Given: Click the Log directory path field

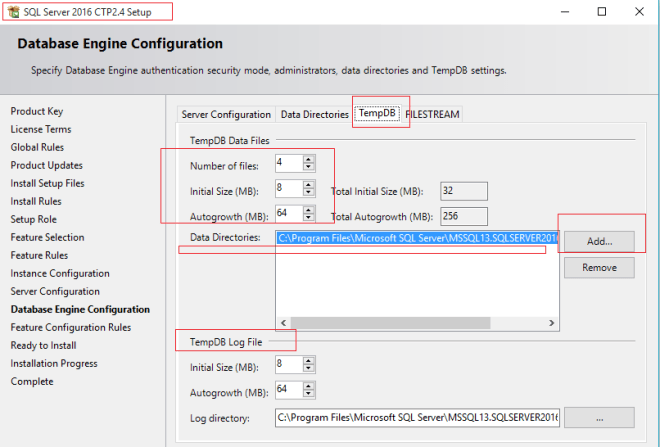Looking at the screenshot, I should tap(418, 418).
